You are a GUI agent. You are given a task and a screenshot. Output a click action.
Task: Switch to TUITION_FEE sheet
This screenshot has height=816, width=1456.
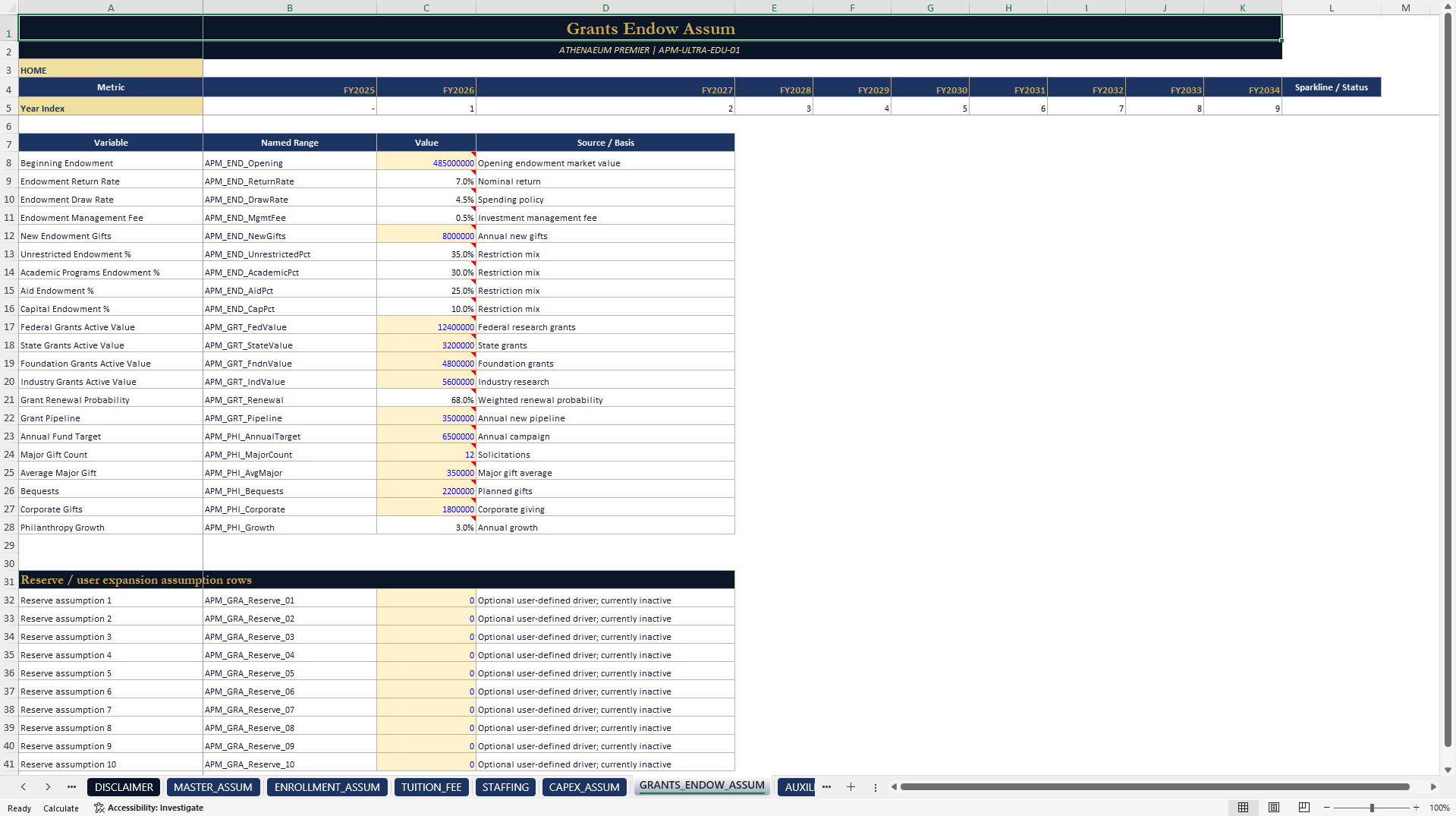coord(432,787)
